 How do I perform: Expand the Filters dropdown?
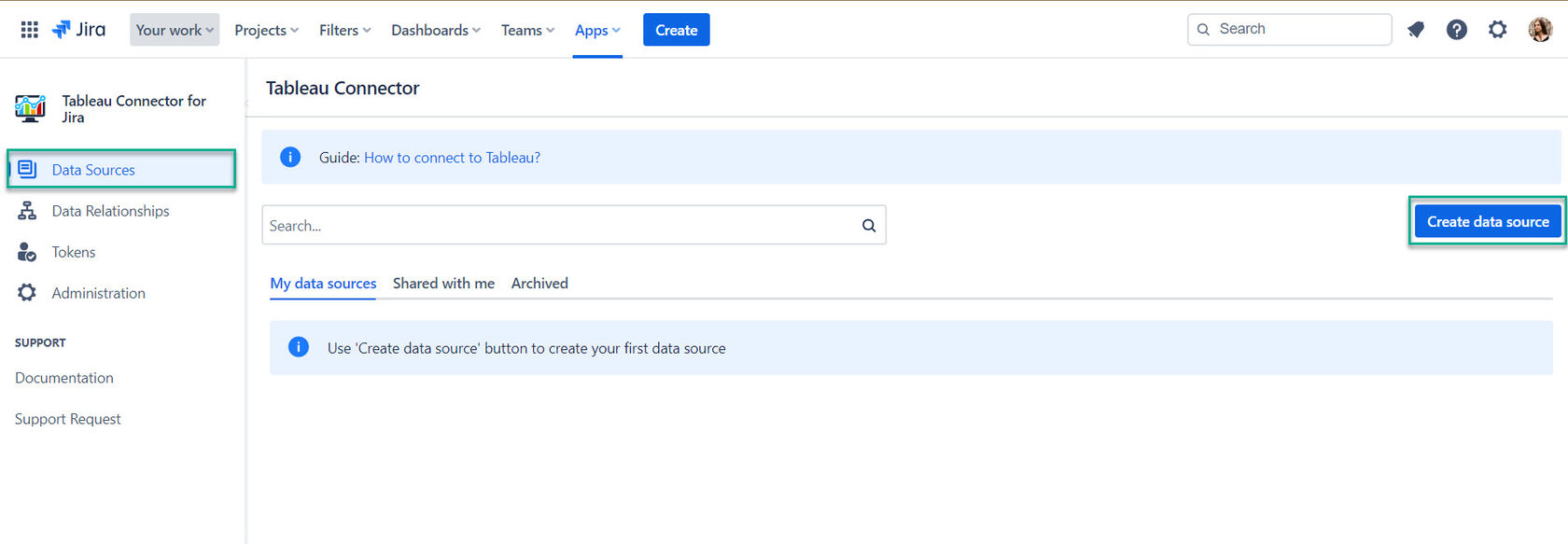coord(344,30)
